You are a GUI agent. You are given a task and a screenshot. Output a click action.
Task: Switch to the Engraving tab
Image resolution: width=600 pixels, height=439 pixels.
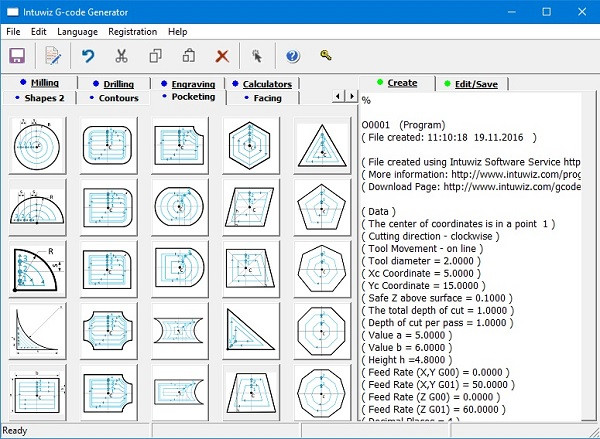189,84
